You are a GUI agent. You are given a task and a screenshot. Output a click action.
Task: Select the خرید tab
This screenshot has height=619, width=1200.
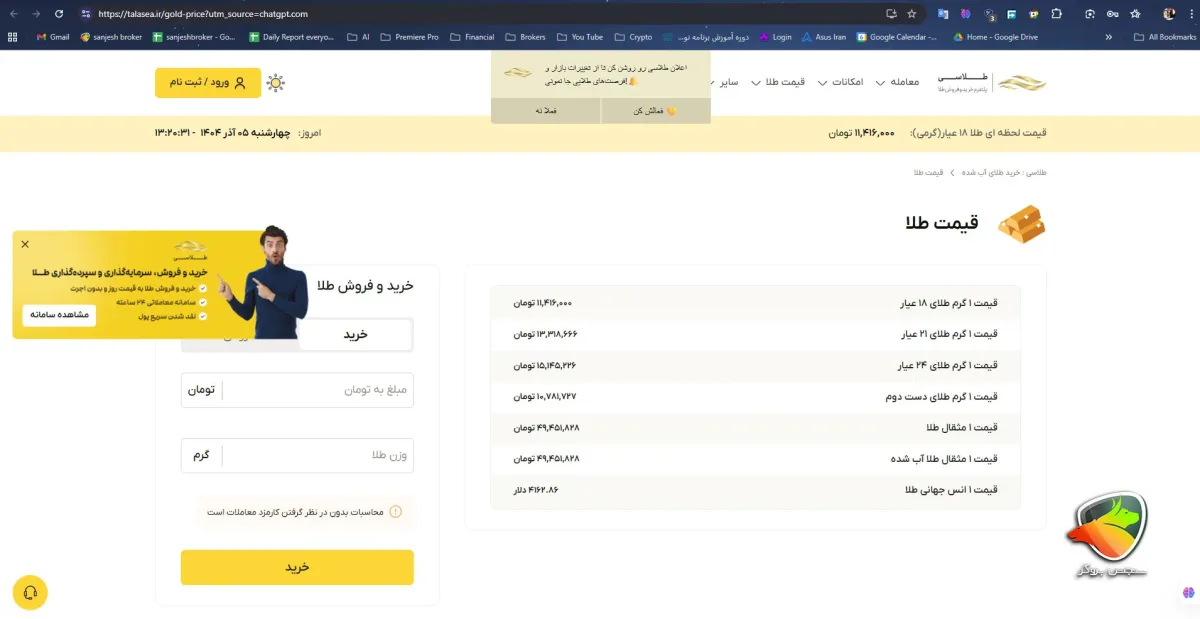(x=356, y=335)
